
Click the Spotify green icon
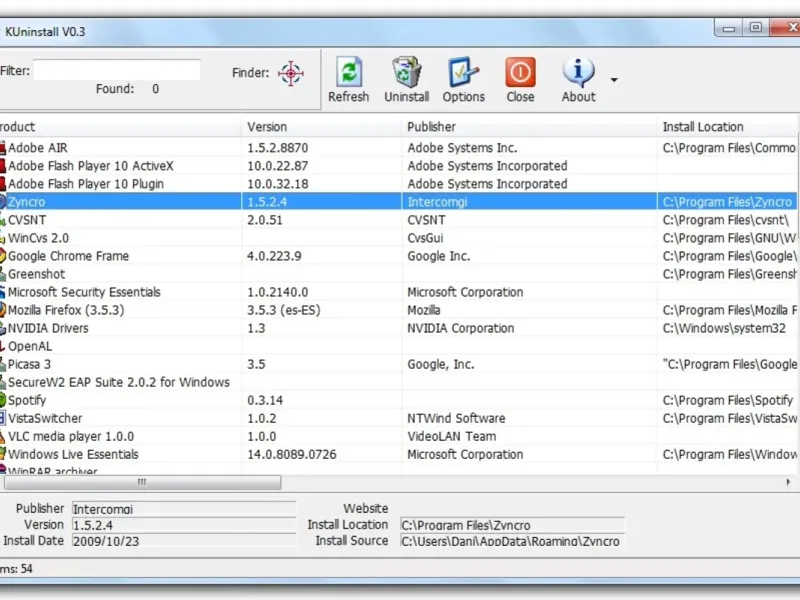(3, 400)
